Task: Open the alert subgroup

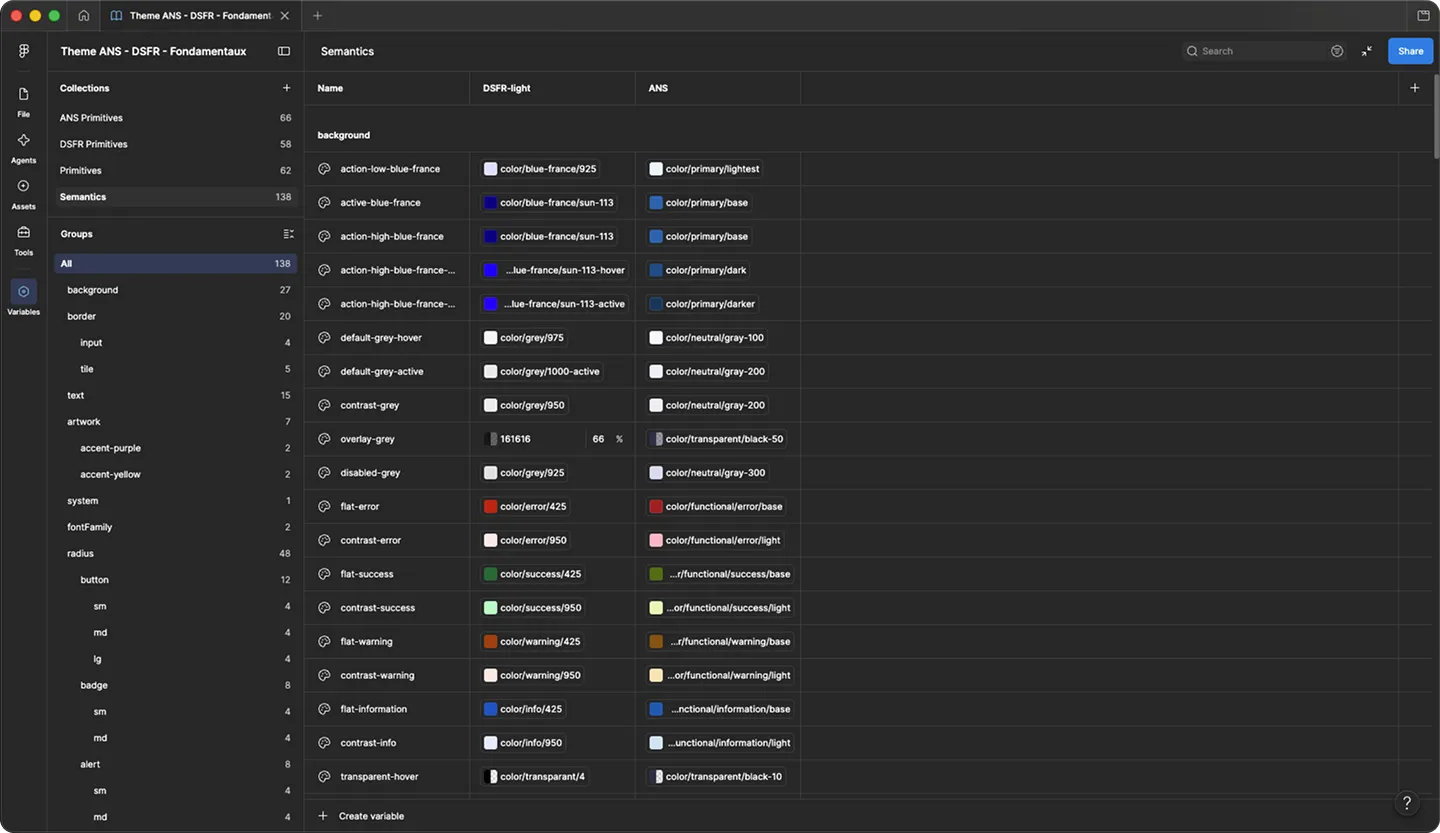Action: click(x=175, y=764)
